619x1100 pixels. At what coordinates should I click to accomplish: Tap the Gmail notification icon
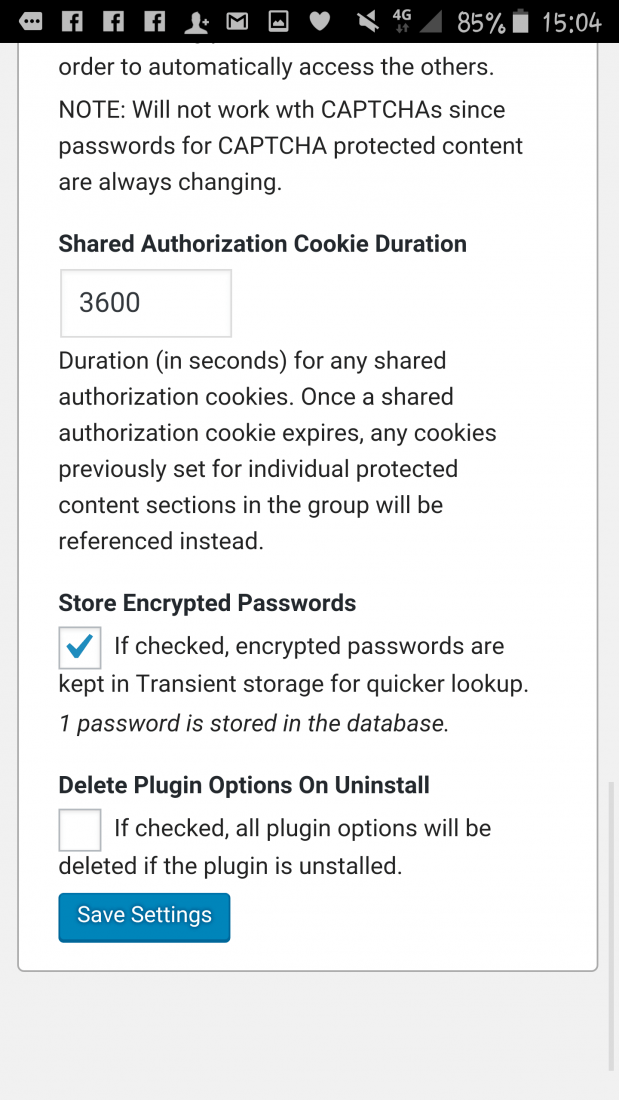237,22
